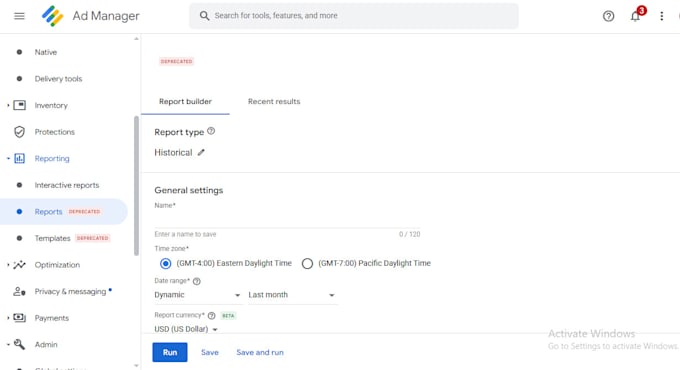Viewport: 680px width, 370px height.
Task: Select Pacific Daylight Time radio button
Action: click(307, 263)
